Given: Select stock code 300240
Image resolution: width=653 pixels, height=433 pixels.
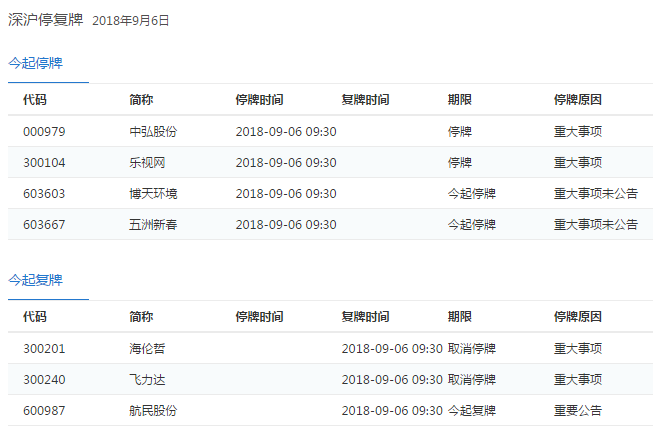Looking at the screenshot, I should tap(43, 379).
